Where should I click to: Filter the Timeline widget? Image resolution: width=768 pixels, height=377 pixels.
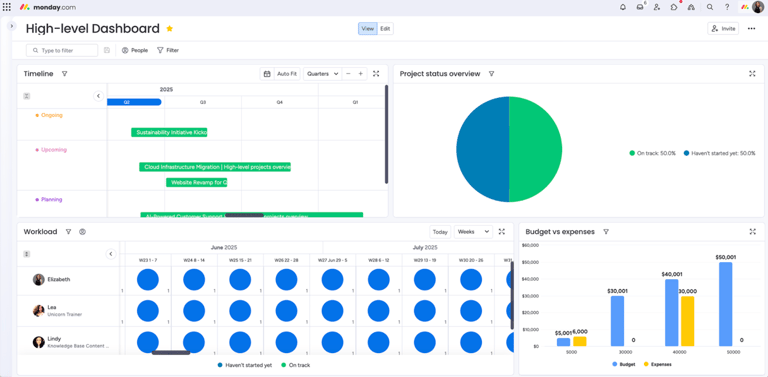(x=64, y=74)
